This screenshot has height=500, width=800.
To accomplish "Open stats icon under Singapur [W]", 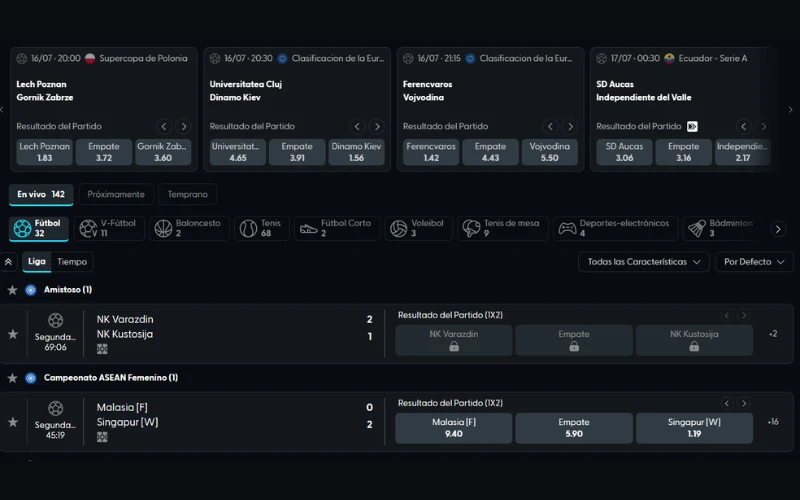I will [102, 437].
